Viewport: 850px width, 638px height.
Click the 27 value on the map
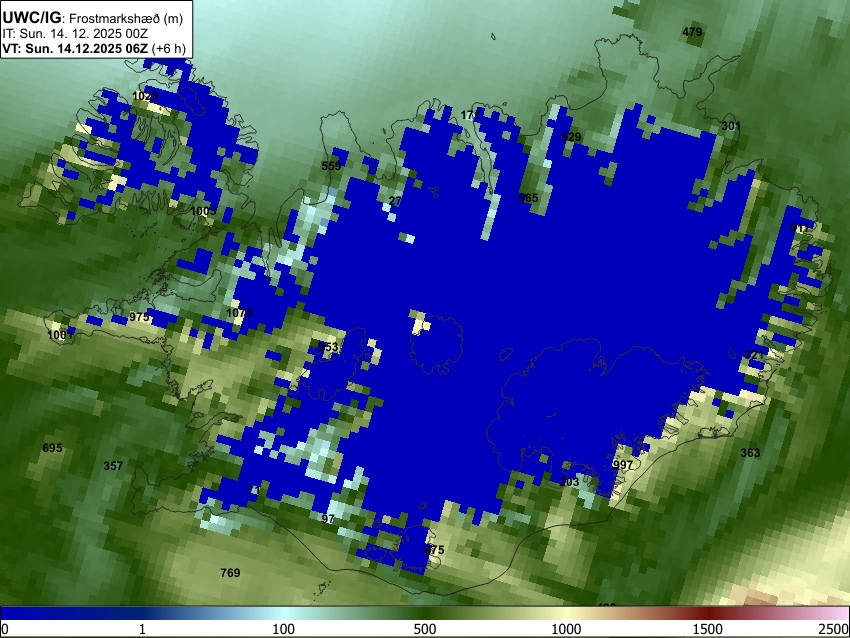click(x=395, y=201)
